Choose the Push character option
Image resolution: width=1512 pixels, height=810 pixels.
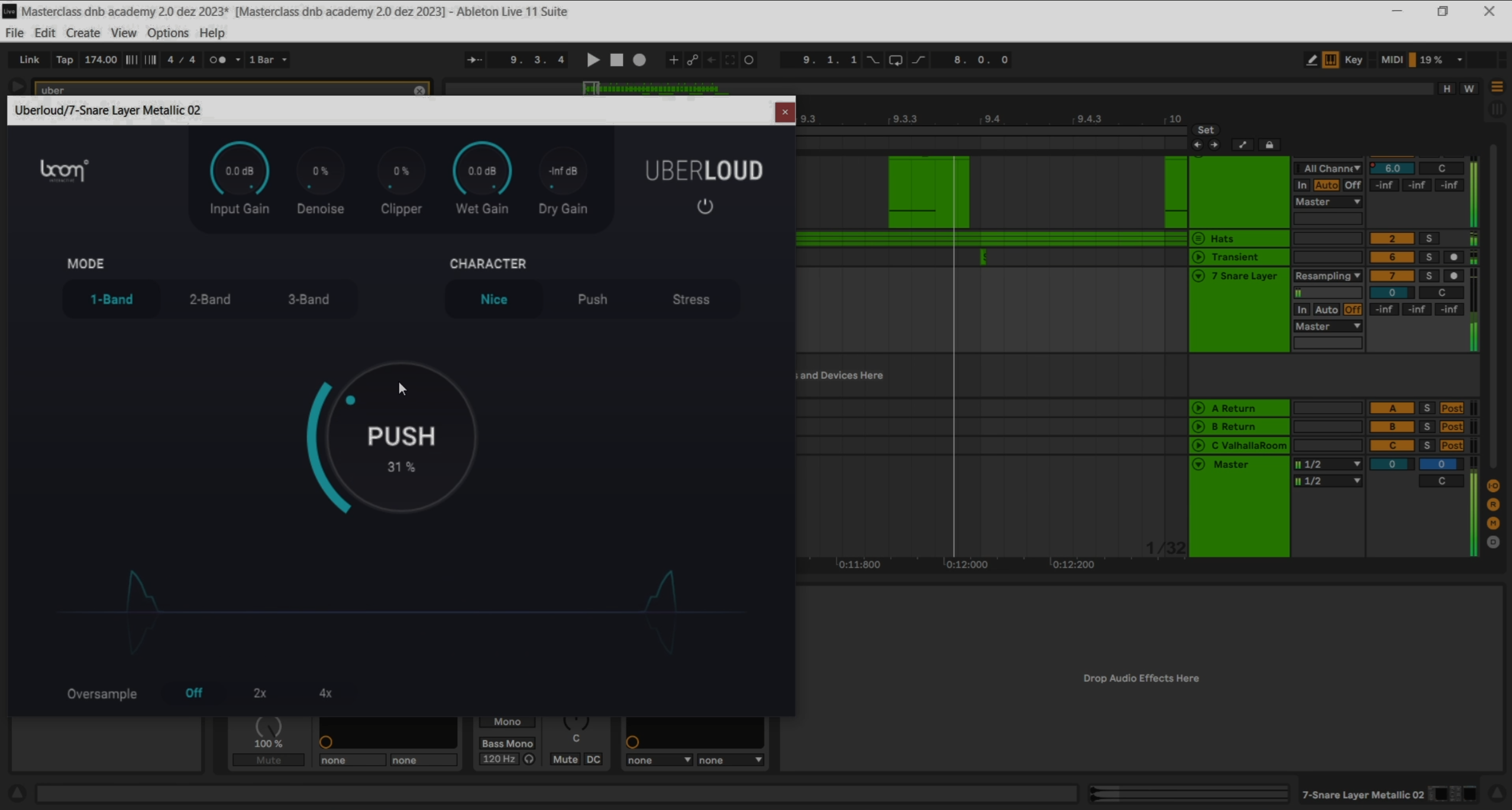592,299
